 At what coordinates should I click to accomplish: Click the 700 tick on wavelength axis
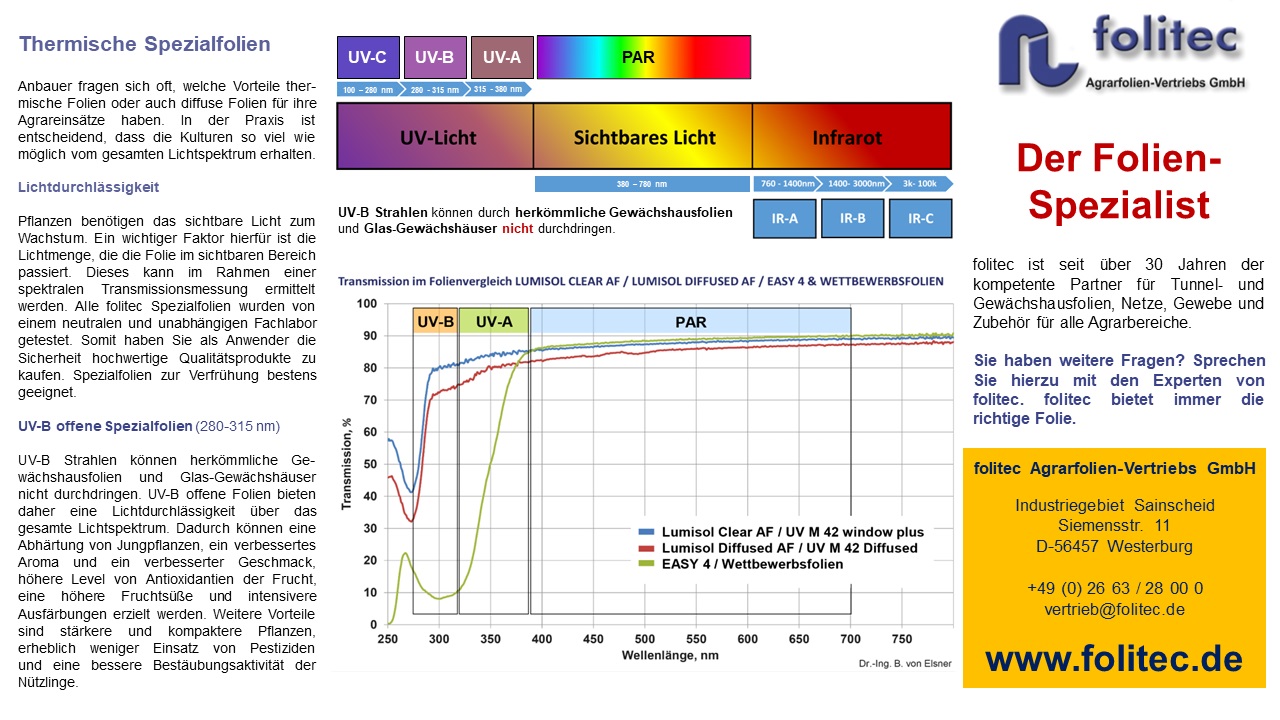point(850,639)
